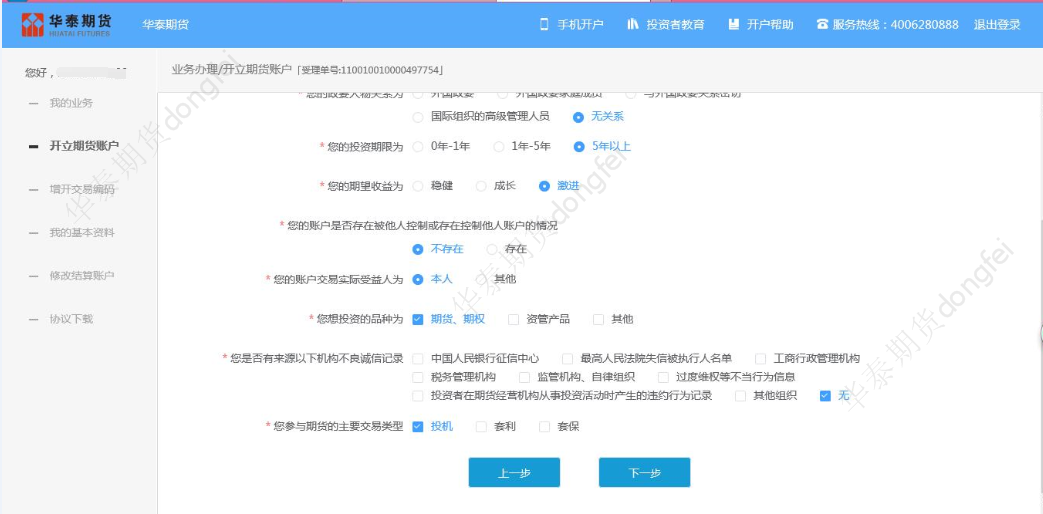Select 开立期货账户 sidebar item
Screen dimensions: 1043x514
pyautogui.click(x=83, y=146)
